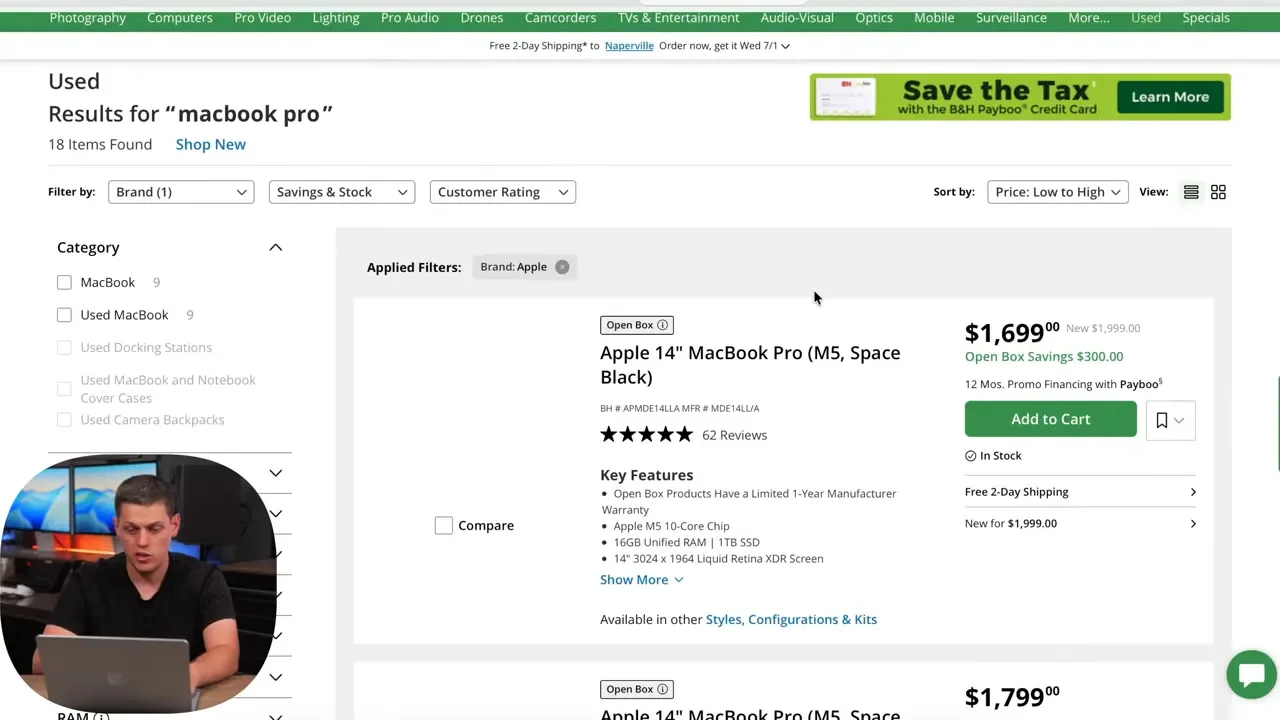Click the 18 Items Found count
The image size is (1280, 720).
pyautogui.click(x=100, y=144)
